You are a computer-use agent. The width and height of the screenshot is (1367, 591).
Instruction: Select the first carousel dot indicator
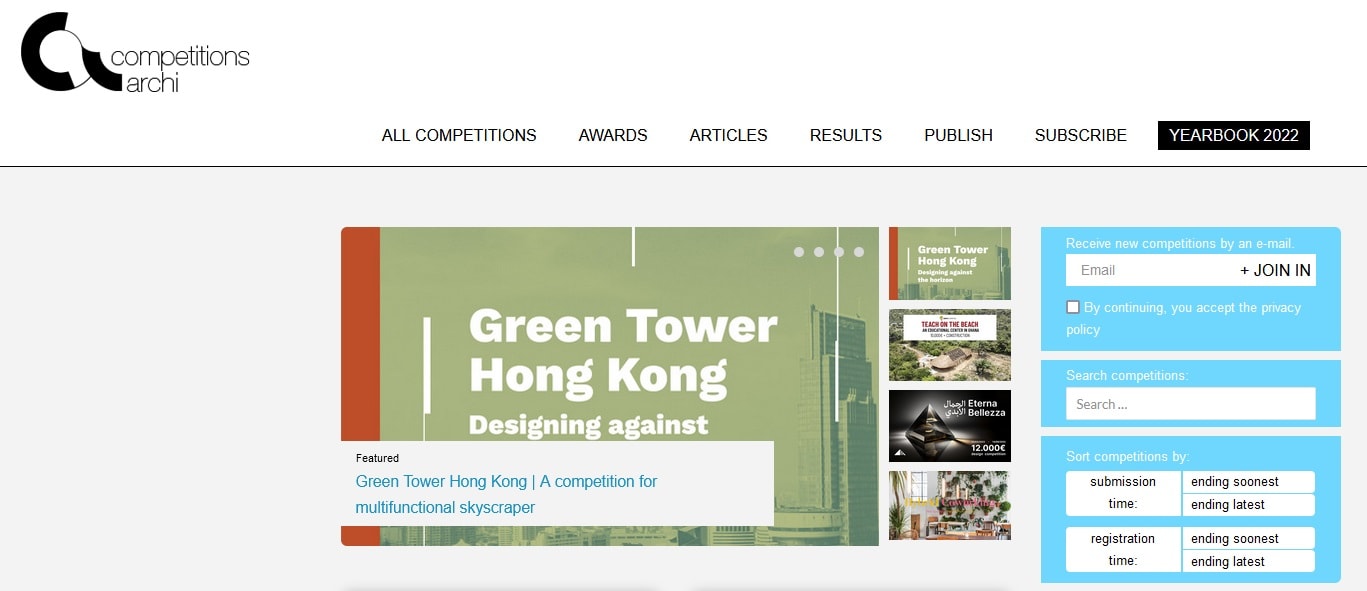pyautogui.click(x=799, y=252)
